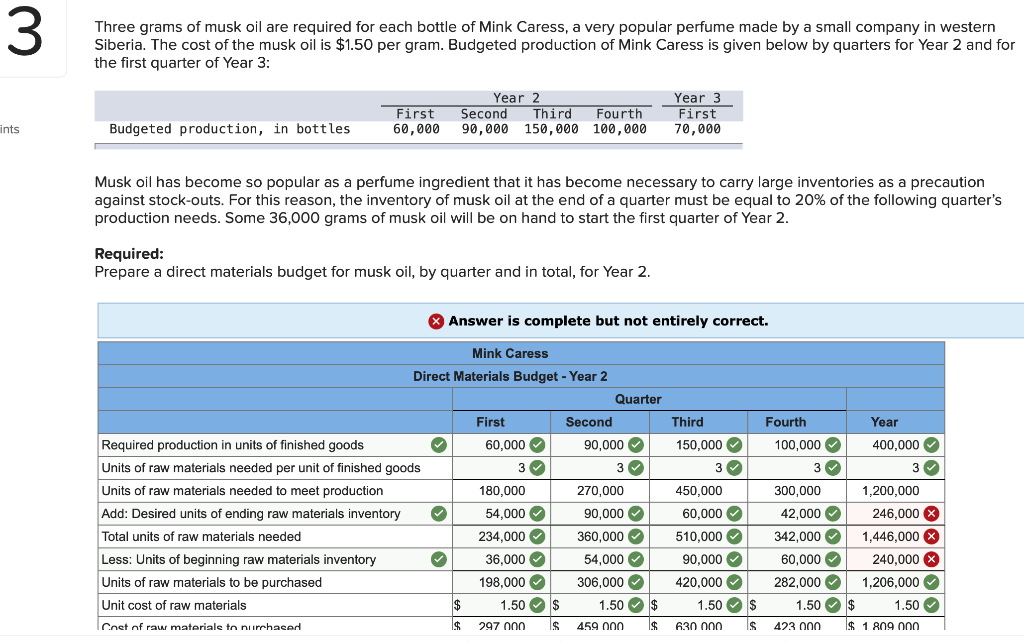
Task: Click 'Unit cost of raw materials' row label
Action: 174,605
